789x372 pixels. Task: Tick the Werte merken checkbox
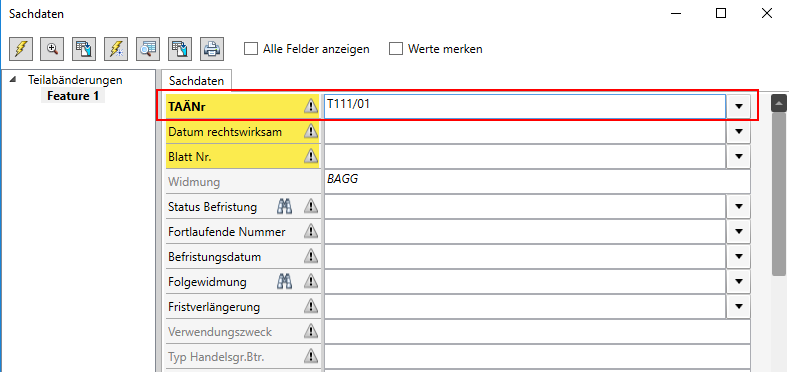coord(396,49)
